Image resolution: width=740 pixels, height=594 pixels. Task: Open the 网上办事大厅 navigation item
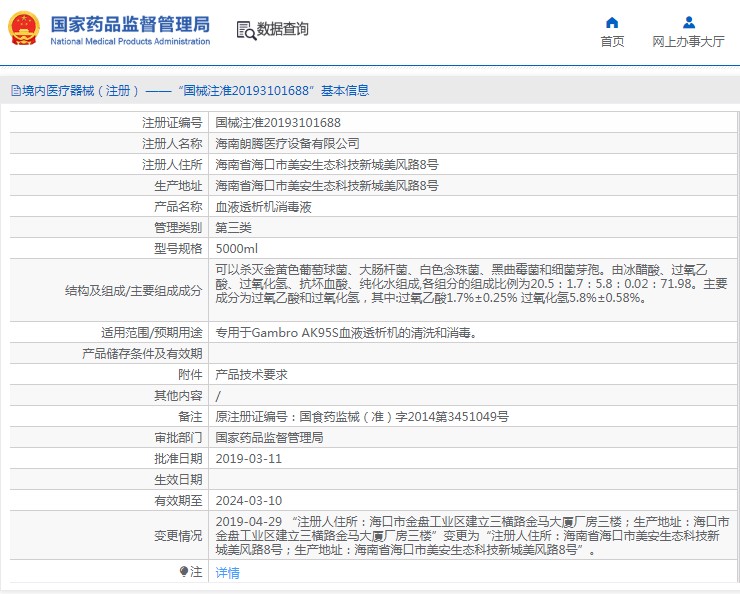pyautogui.click(x=688, y=41)
